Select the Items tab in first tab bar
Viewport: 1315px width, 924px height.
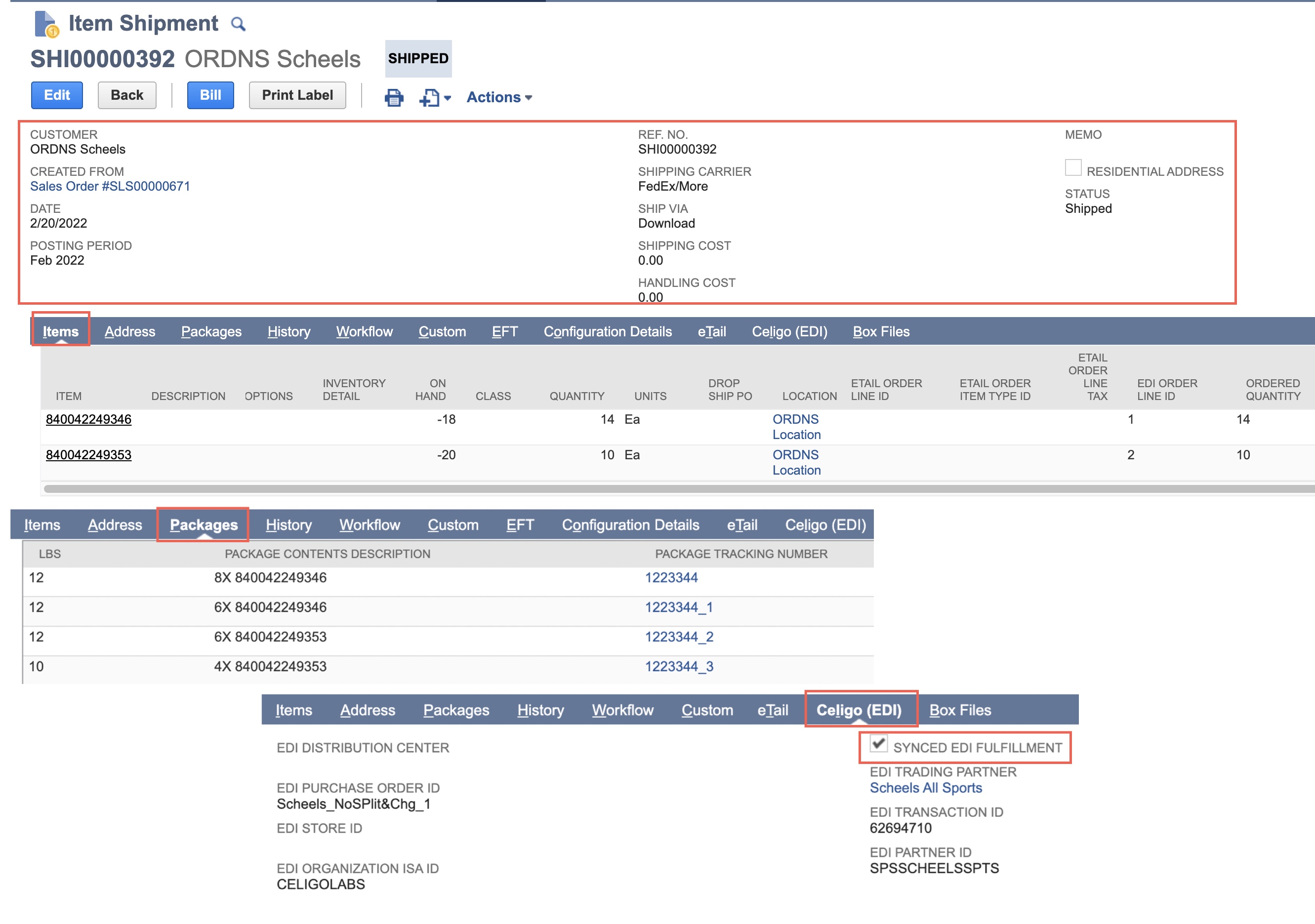click(61, 331)
